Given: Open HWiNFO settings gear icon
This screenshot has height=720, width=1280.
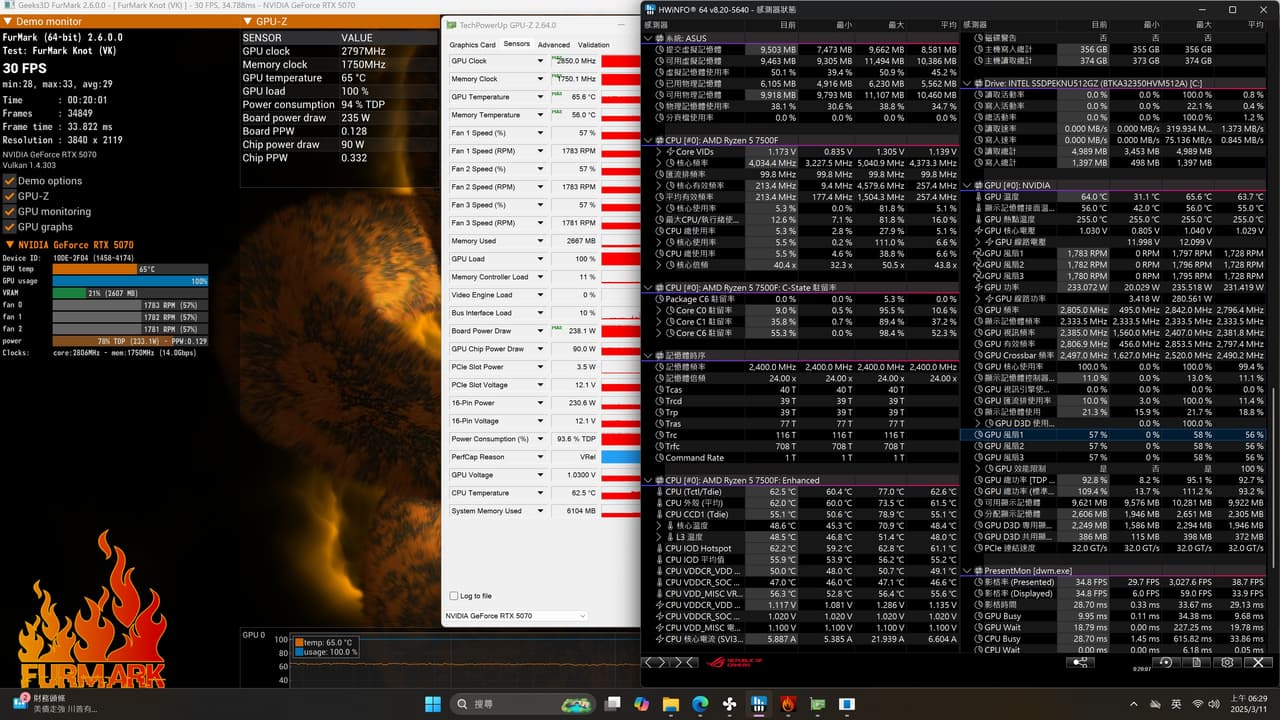Looking at the screenshot, I should [x=1227, y=662].
